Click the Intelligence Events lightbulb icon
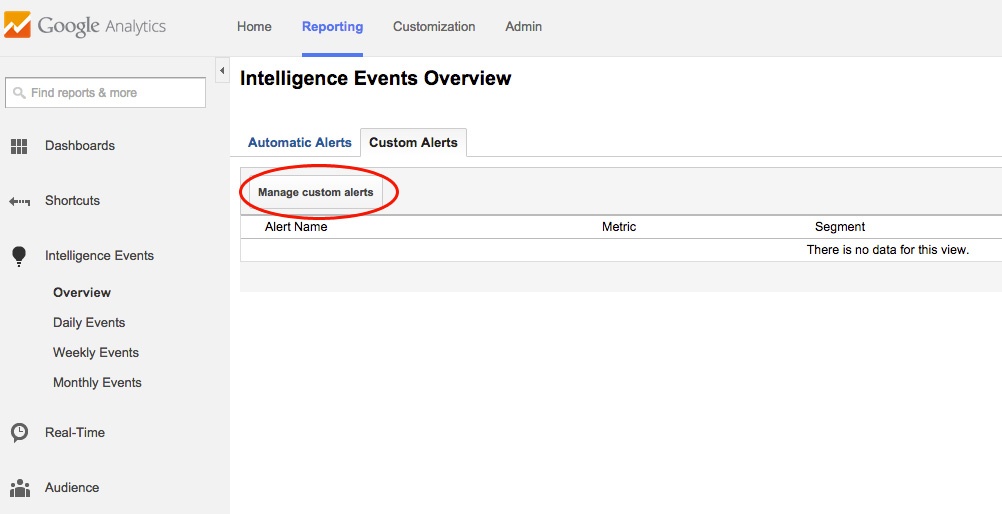Viewport: 1002px width, 514px height. [x=19, y=256]
